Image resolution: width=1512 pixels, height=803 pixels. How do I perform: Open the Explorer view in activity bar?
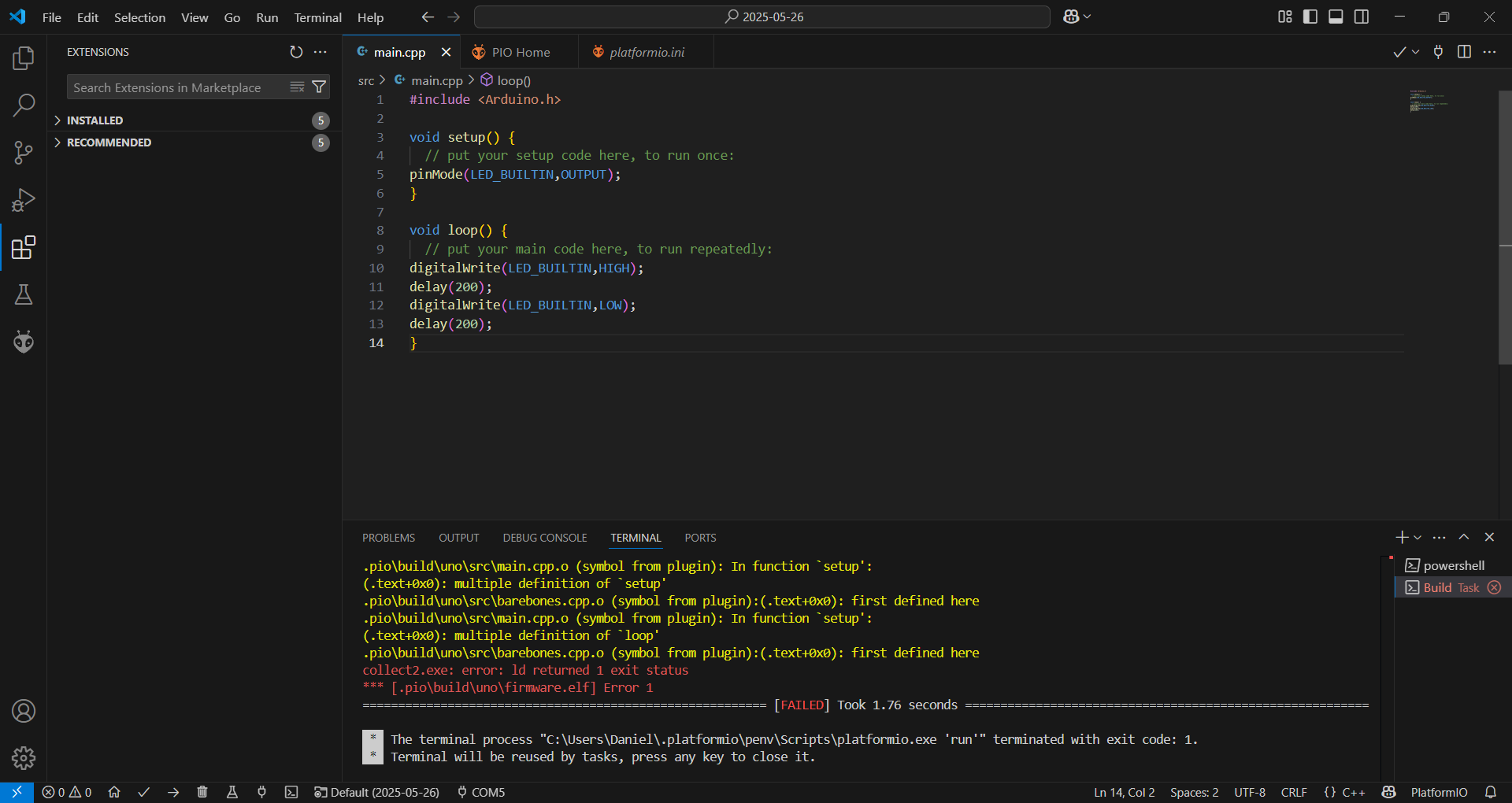(24, 57)
